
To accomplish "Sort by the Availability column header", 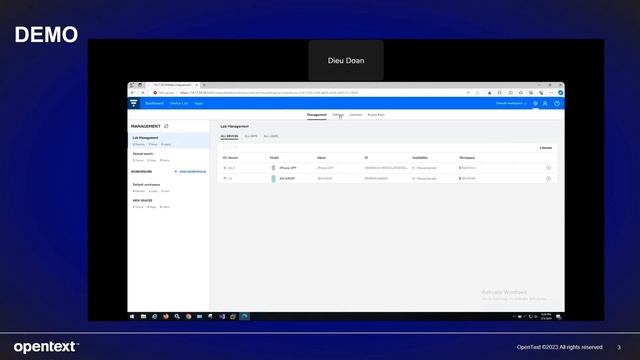I will coord(420,158).
